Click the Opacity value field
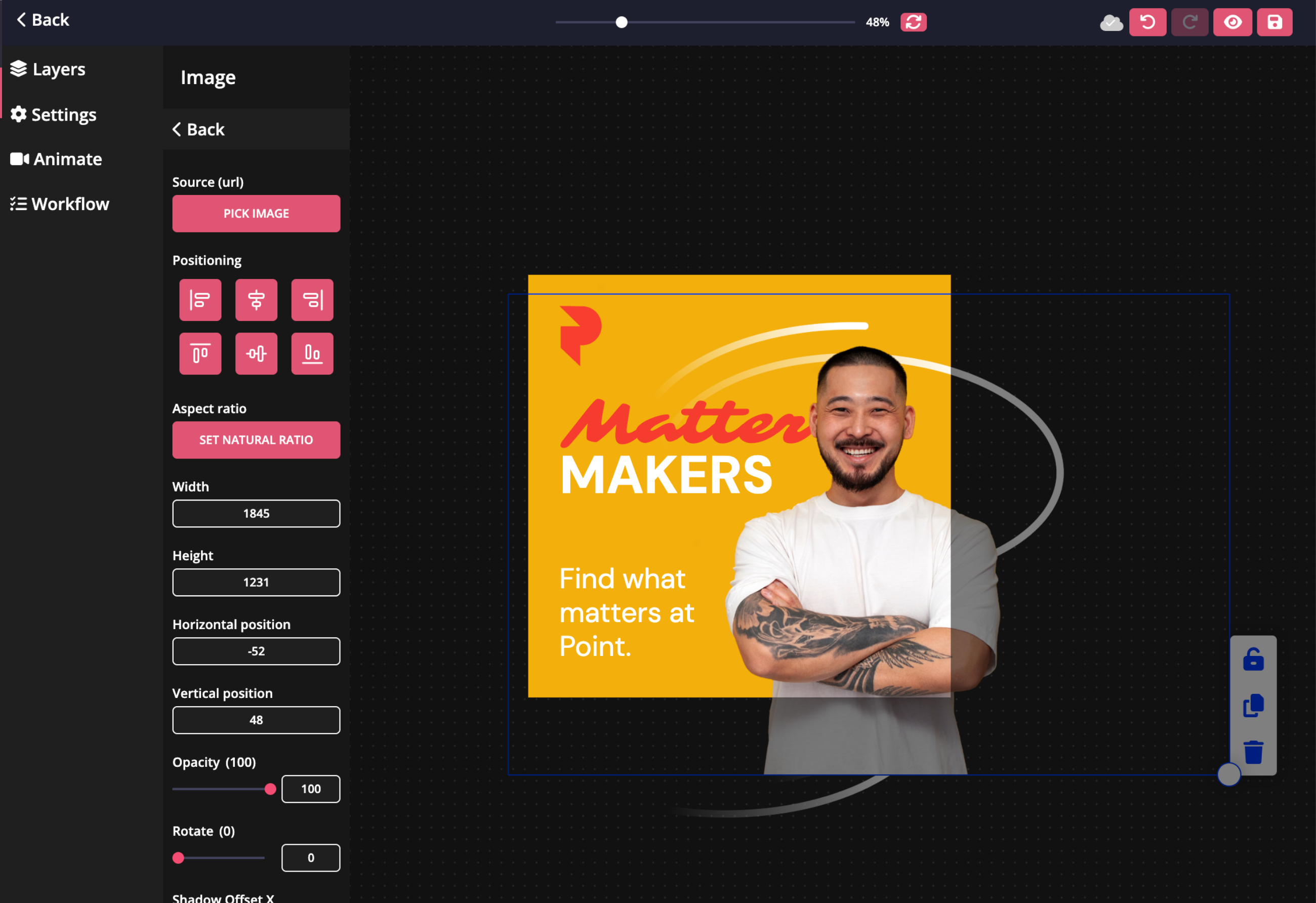This screenshot has height=903, width=1316. pyautogui.click(x=311, y=789)
